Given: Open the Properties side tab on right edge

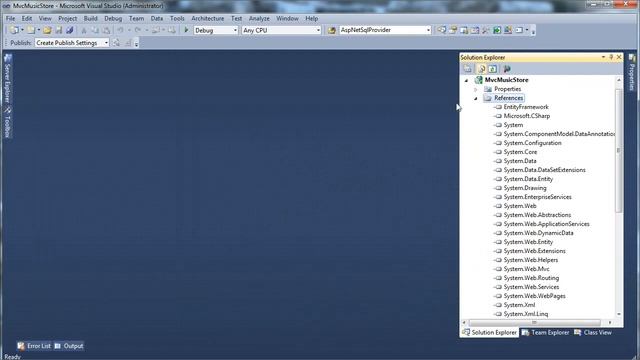Looking at the screenshot, I should pyautogui.click(x=632, y=72).
